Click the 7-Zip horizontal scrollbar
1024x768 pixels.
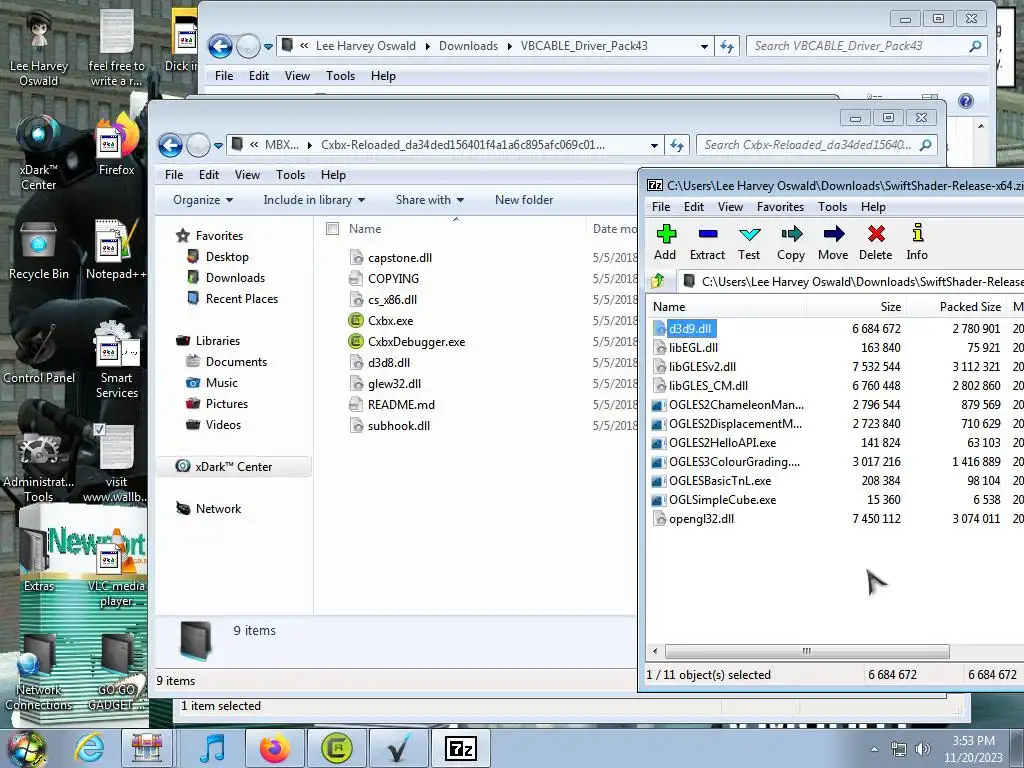pos(807,651)
